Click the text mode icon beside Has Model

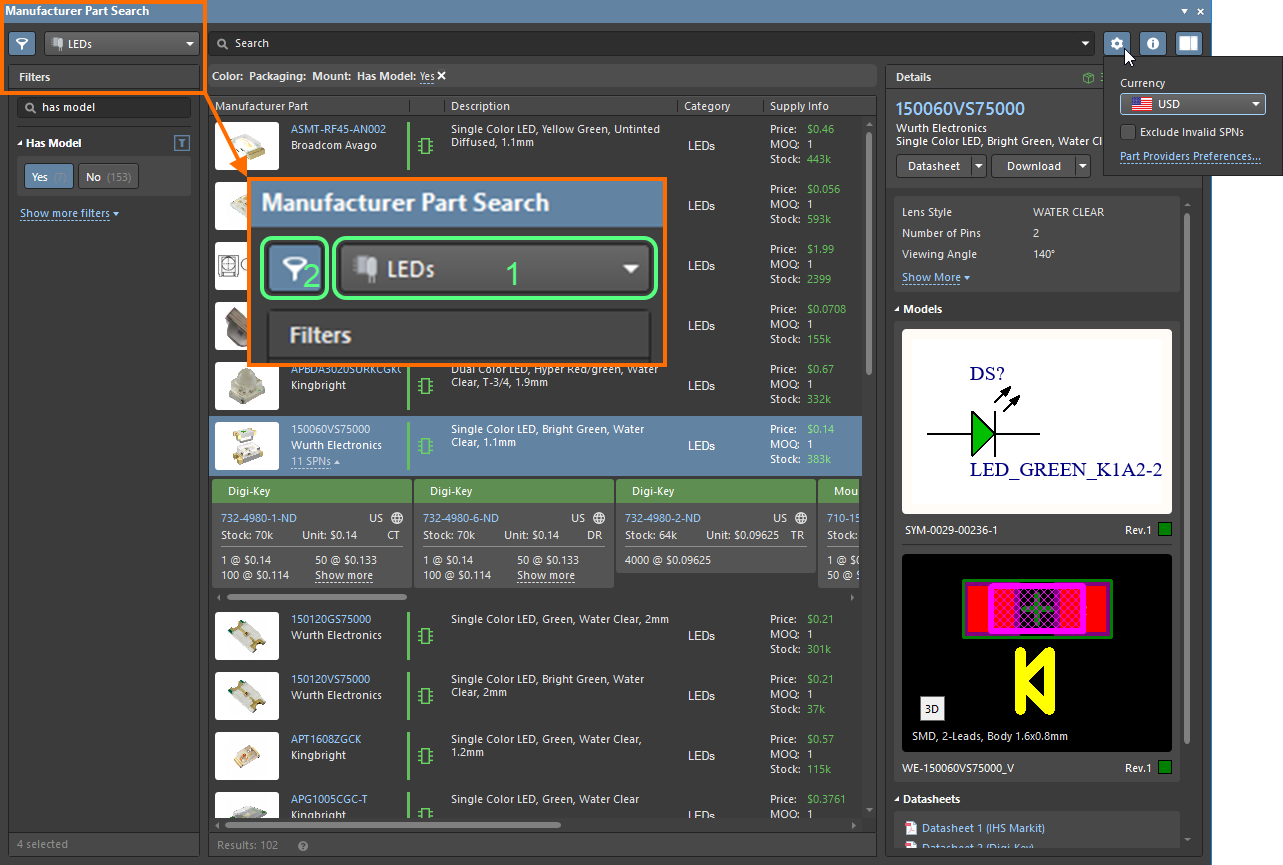[x=181, y=143]
